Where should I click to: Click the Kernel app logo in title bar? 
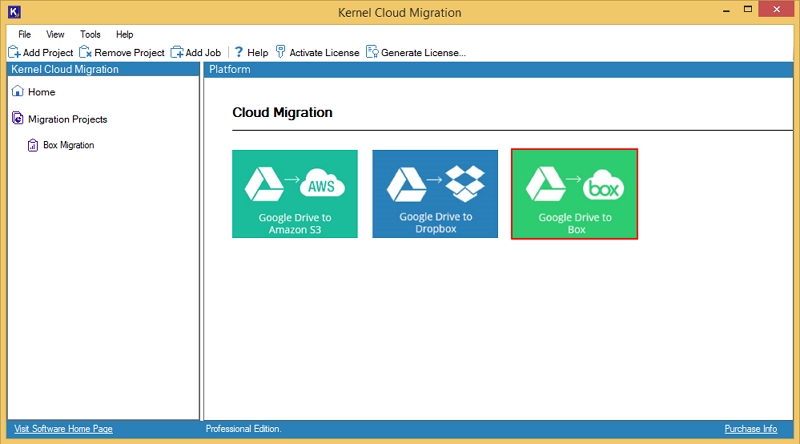pyautogui.click(x=14, y=11)
